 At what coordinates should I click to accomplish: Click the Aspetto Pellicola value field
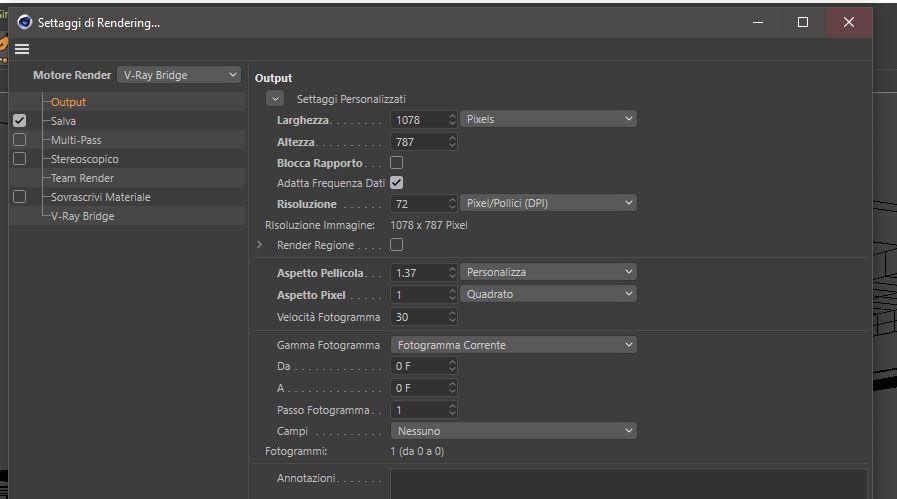pyautogui.click(x=419, y=273)
